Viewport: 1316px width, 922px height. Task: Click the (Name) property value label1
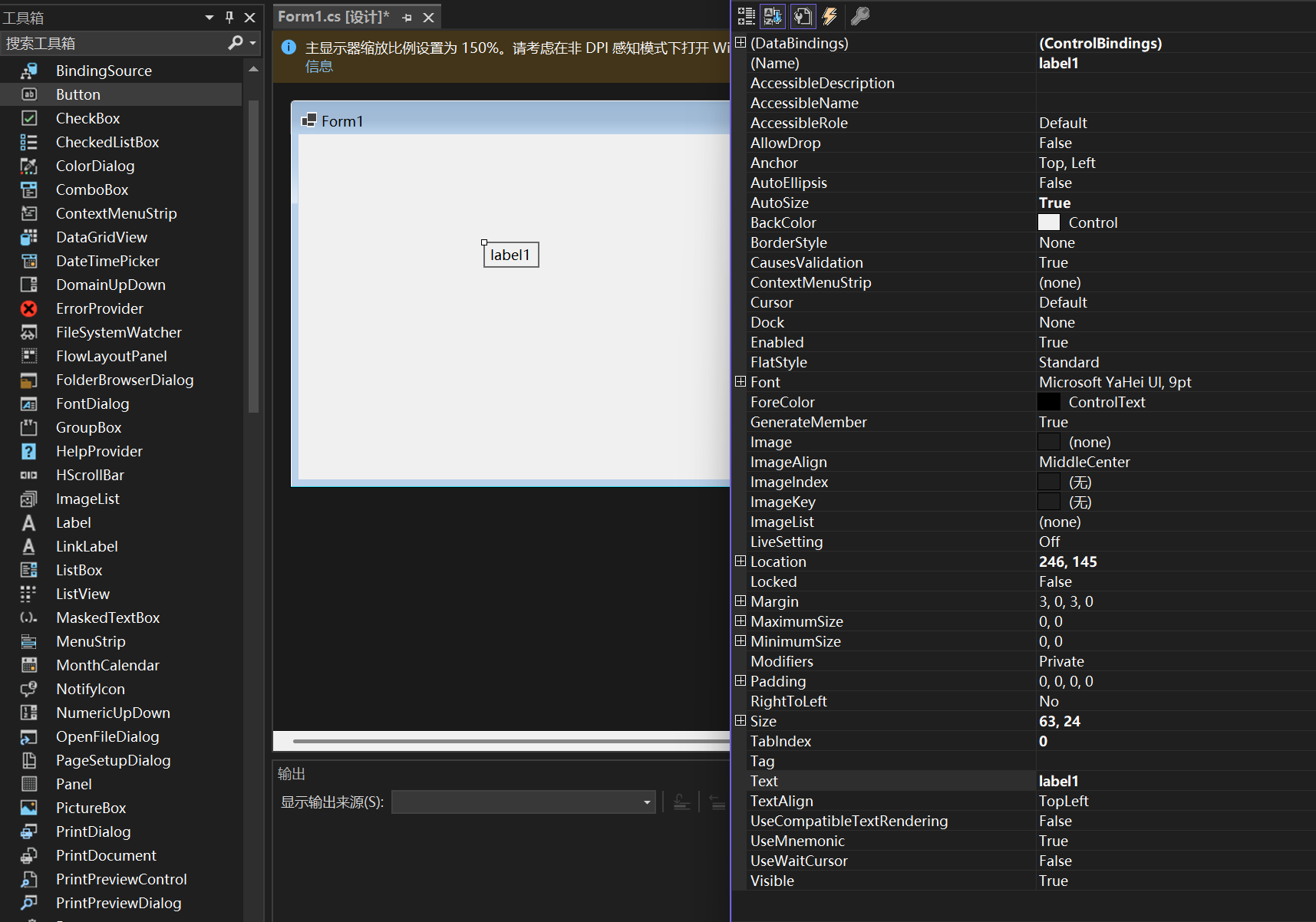1059,63
